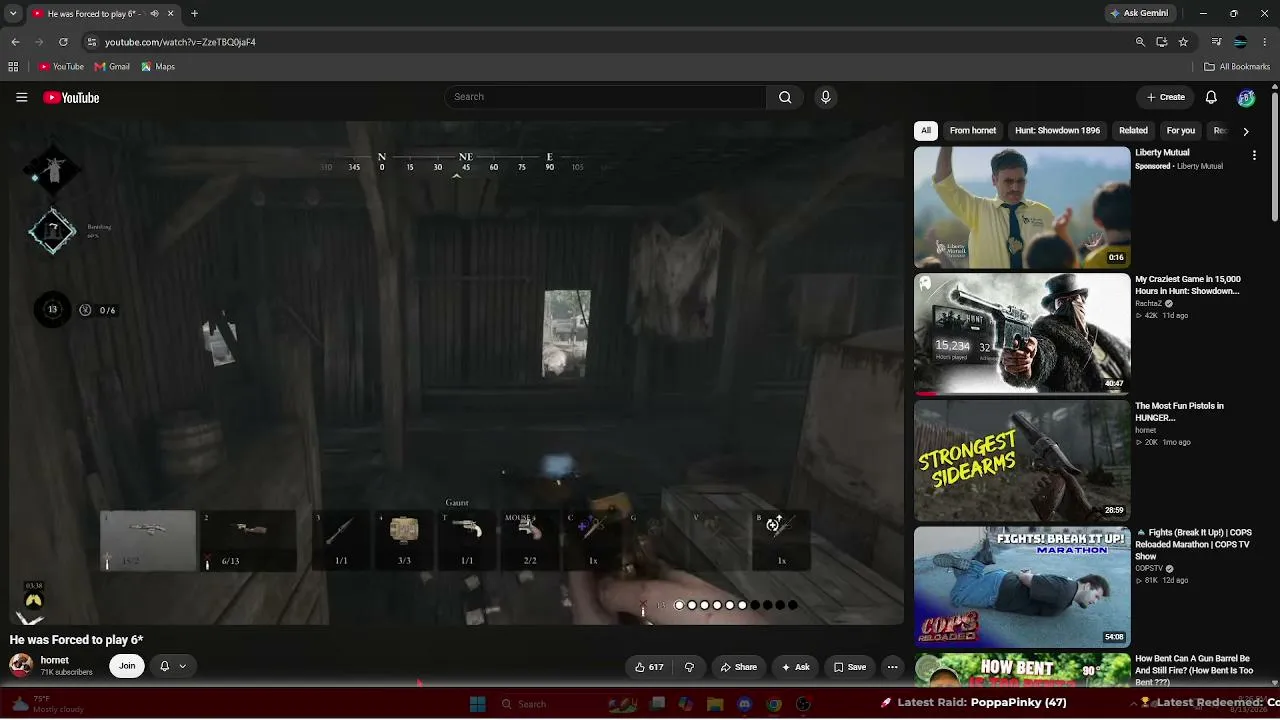This screenshot has height=720, width=1280.
Task: Open the 'How Bent' gun barrel thumbnail
Action: [1022, 670]
